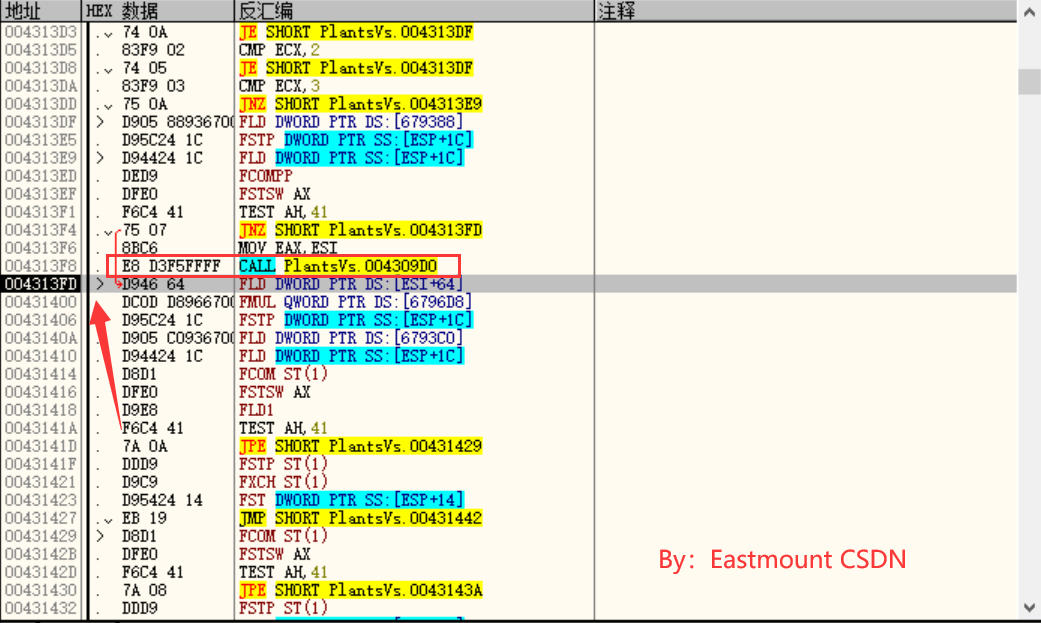Image resolution: width=1041 pixels, height=623 pixels.
Task: Select FLD DWORD PTR DS:[679388] line
Action: [351, 122]
